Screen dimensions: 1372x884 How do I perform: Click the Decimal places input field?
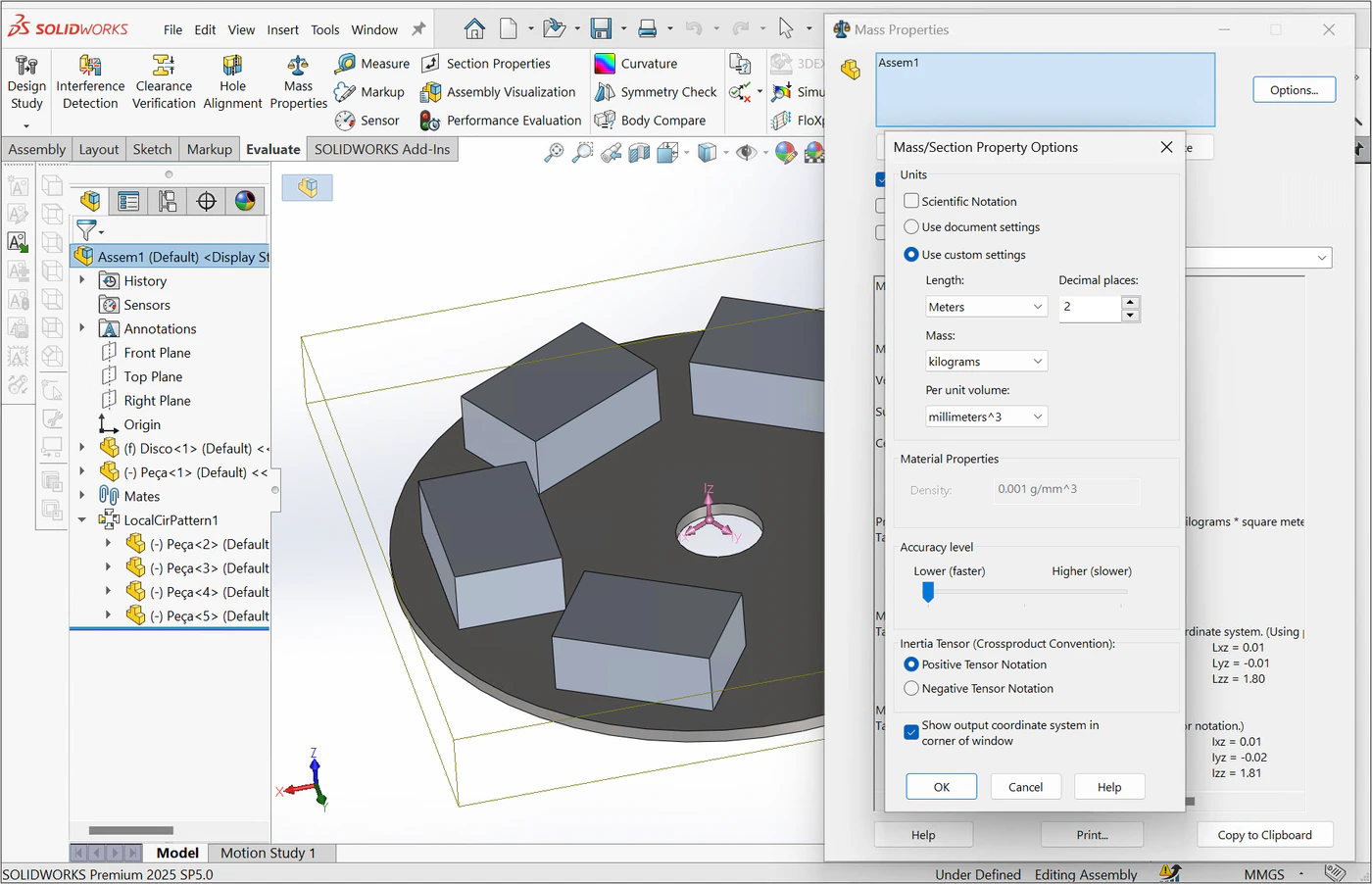point(1089,307)
